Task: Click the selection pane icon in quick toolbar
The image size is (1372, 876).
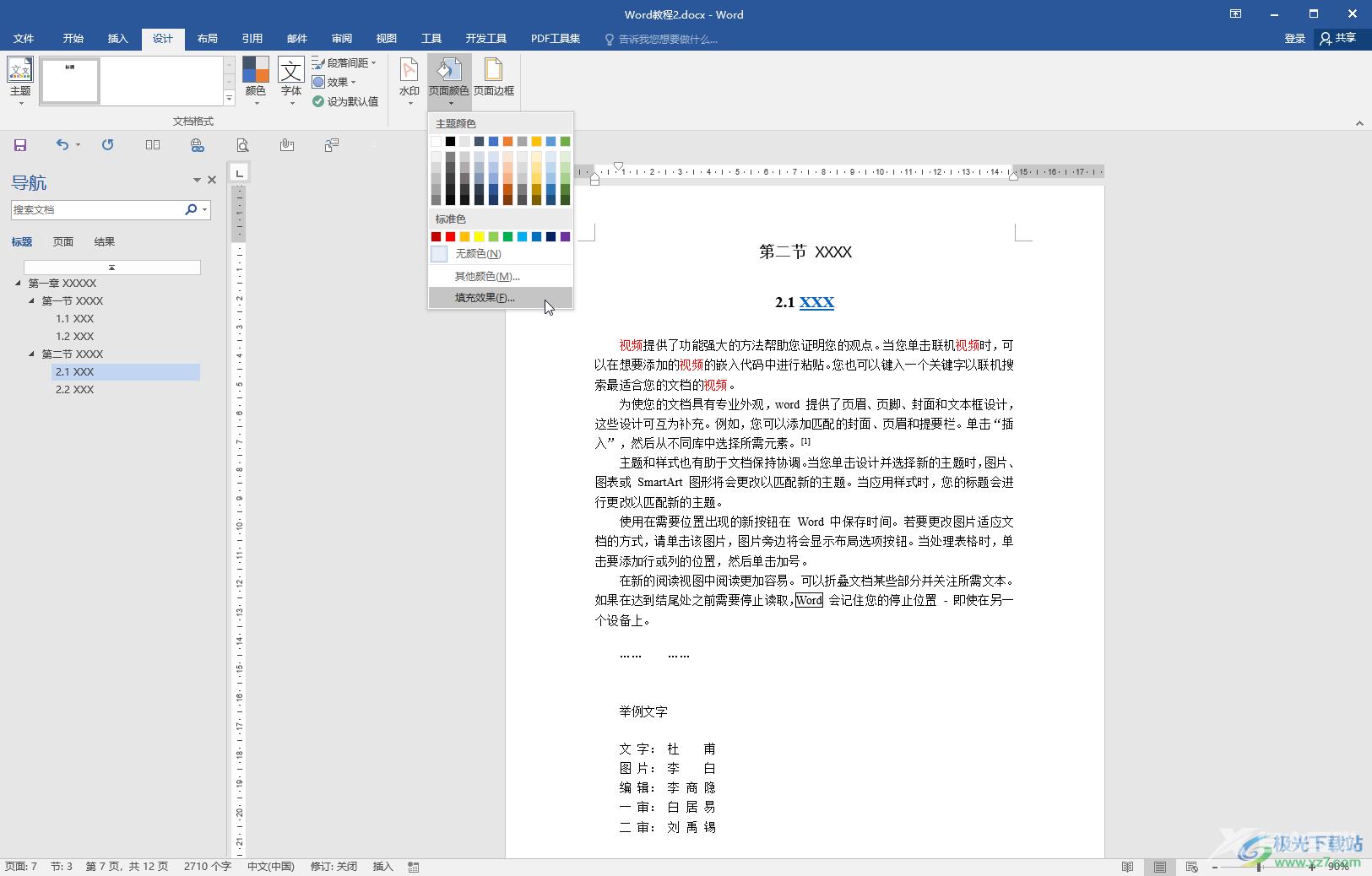Action: (x=332, y=145)
